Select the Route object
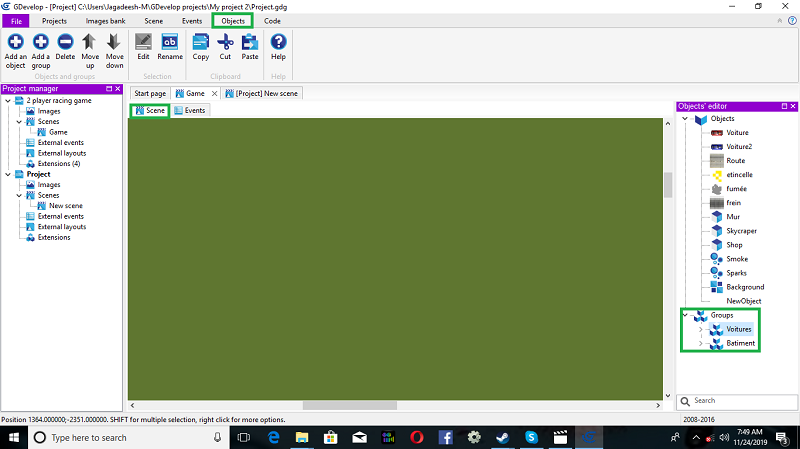The height and width of the screenshot is (449, 800). [735, 161]
